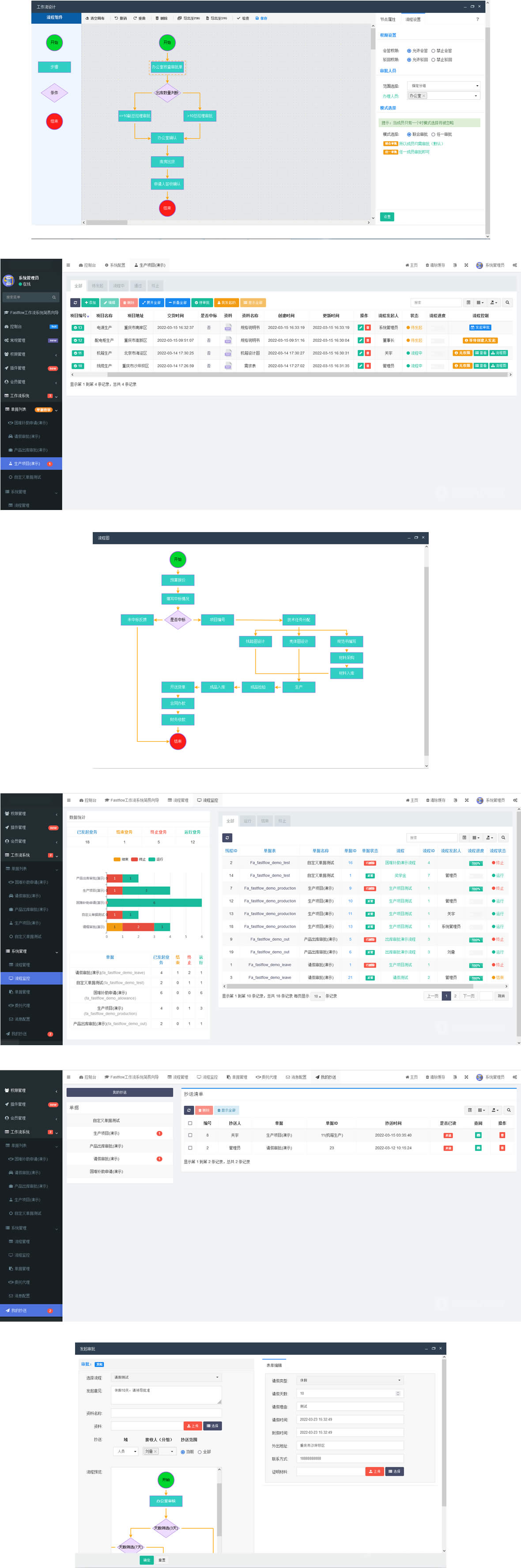
Task: Click the 重做 redo icon in workflow designer
Action: 135,18
